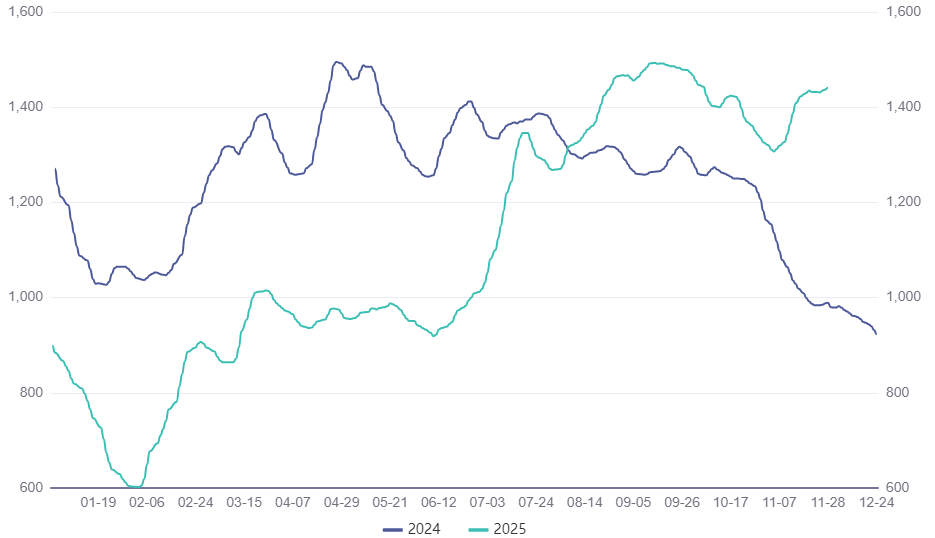Click the 09-05 x-axis date label
The height and width of the screenshot is (538, 935).
tap(634, 504)
